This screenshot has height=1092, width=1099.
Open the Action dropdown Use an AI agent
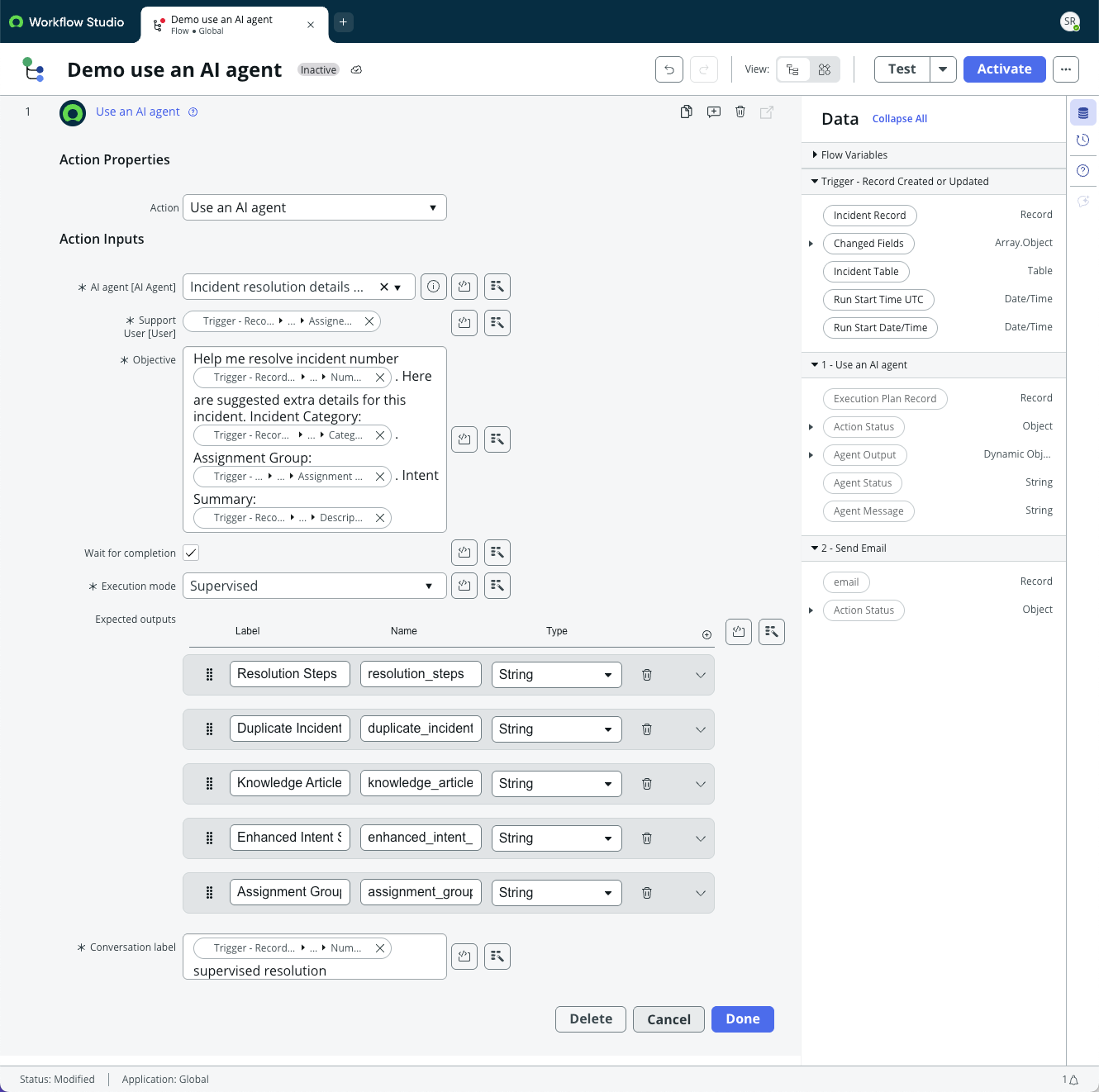315,207
